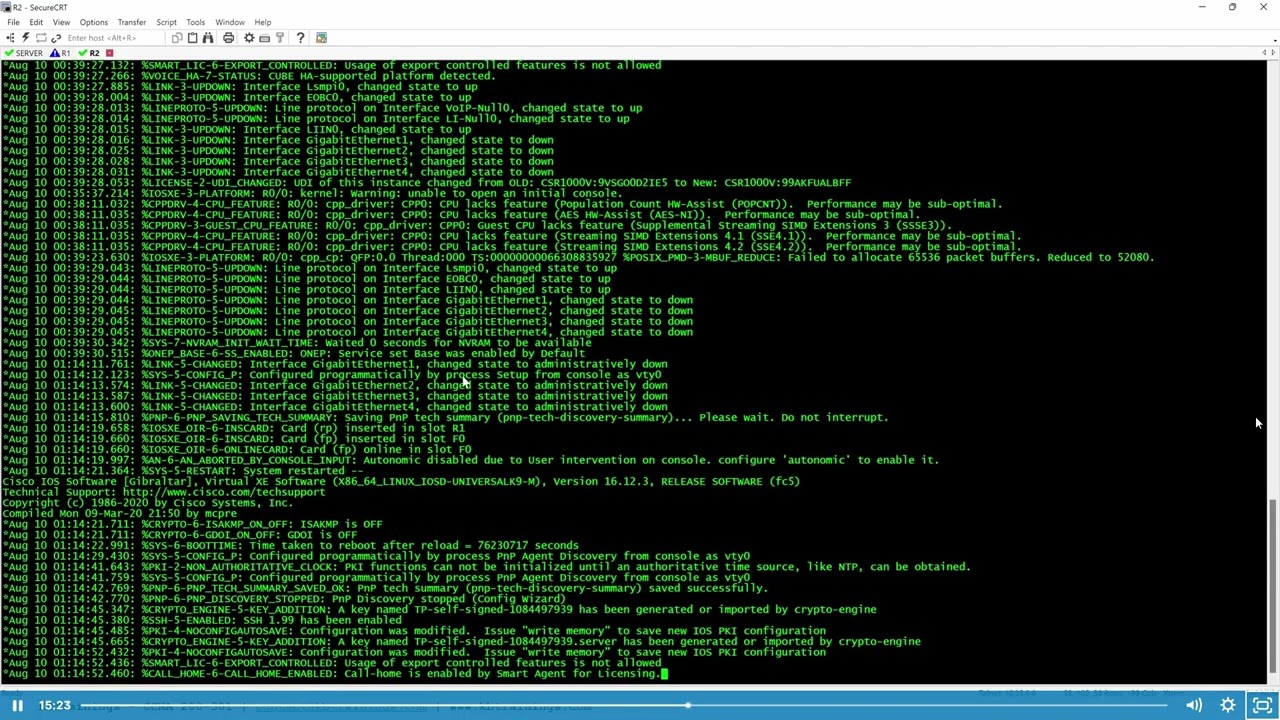Click the Public Key toolbar icon

(x=280, y=38)
